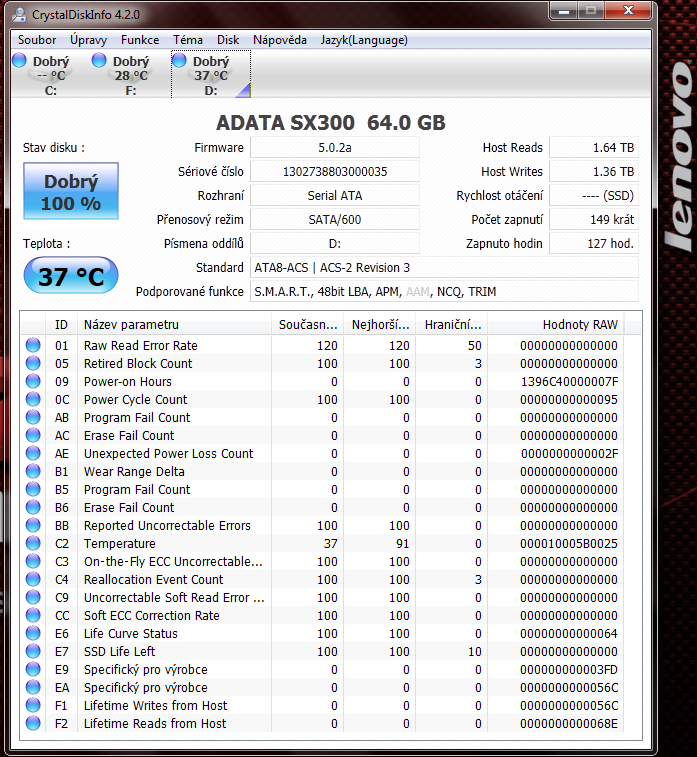Expand the Disk menu
Screen dimensions: 697x757
pyautogui.click(x=228, y=40)
